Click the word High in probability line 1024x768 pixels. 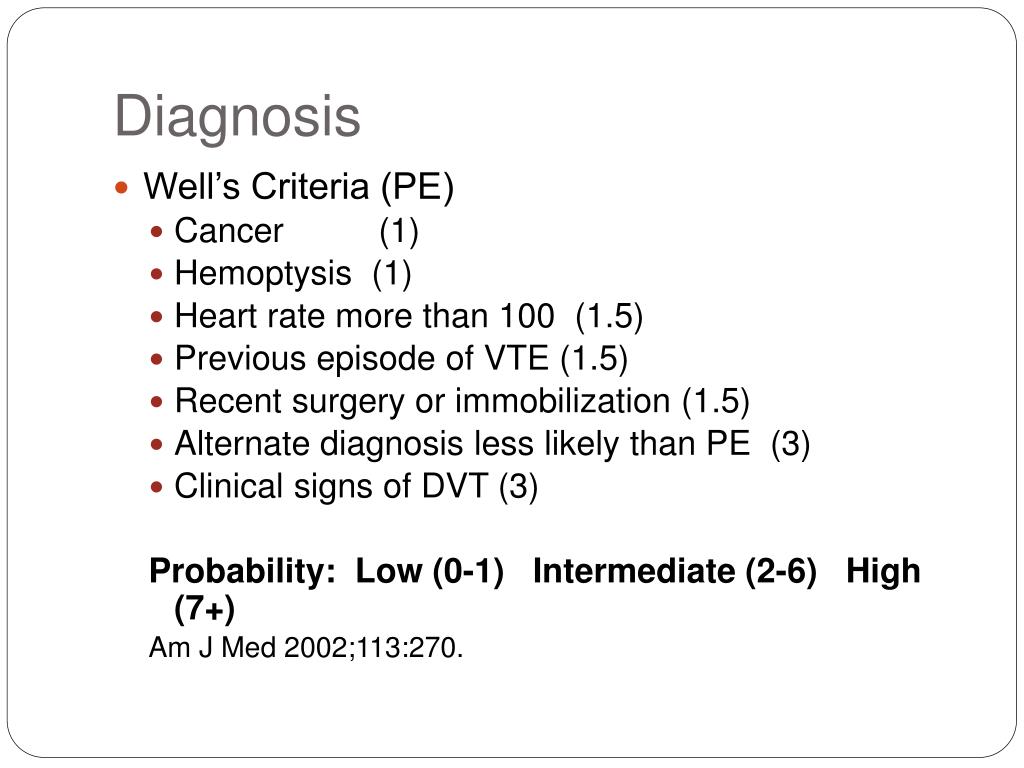[883, 571]
